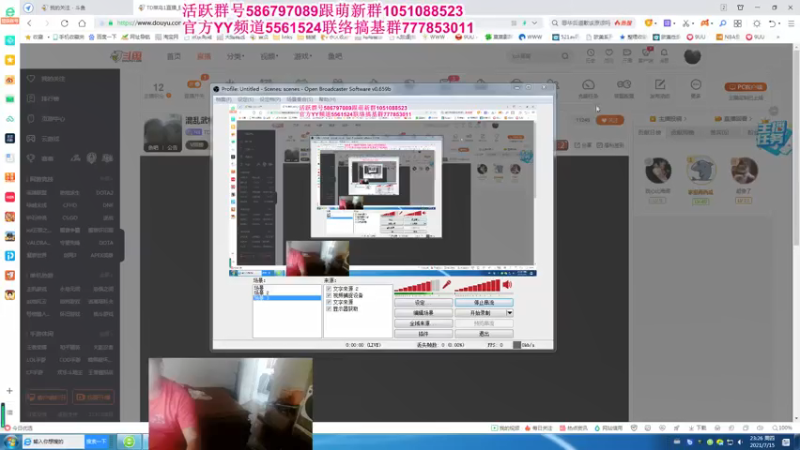Open dropdown arrow beside Start Recording button

(509, 313)
